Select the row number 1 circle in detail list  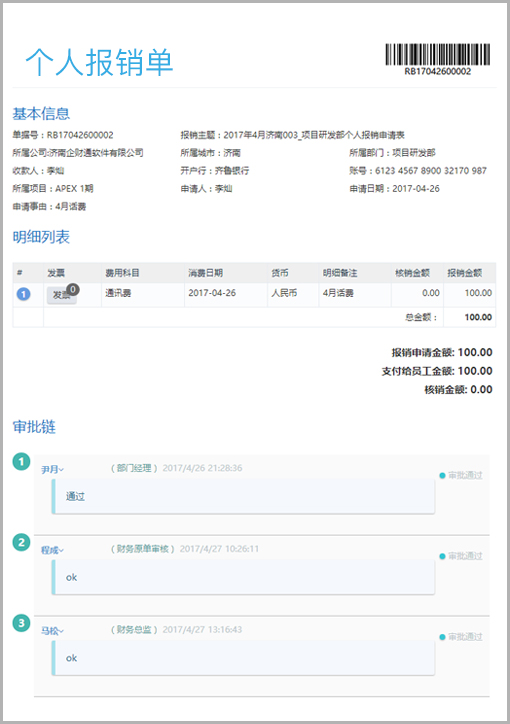24,294
